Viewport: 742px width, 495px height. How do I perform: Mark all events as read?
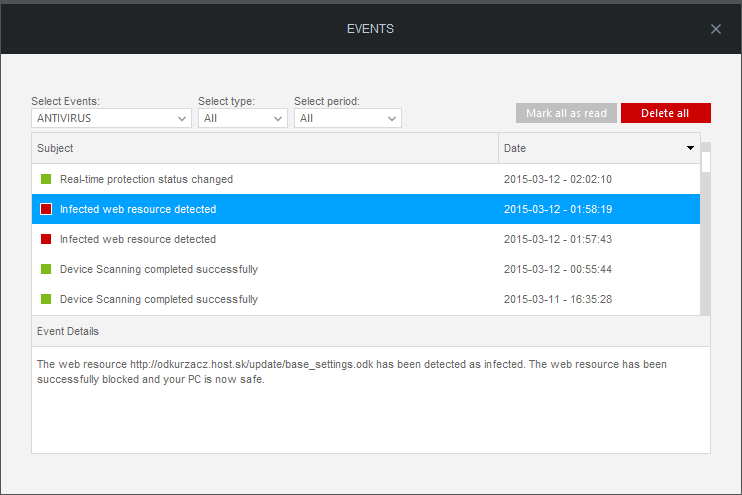click(566, 113)
